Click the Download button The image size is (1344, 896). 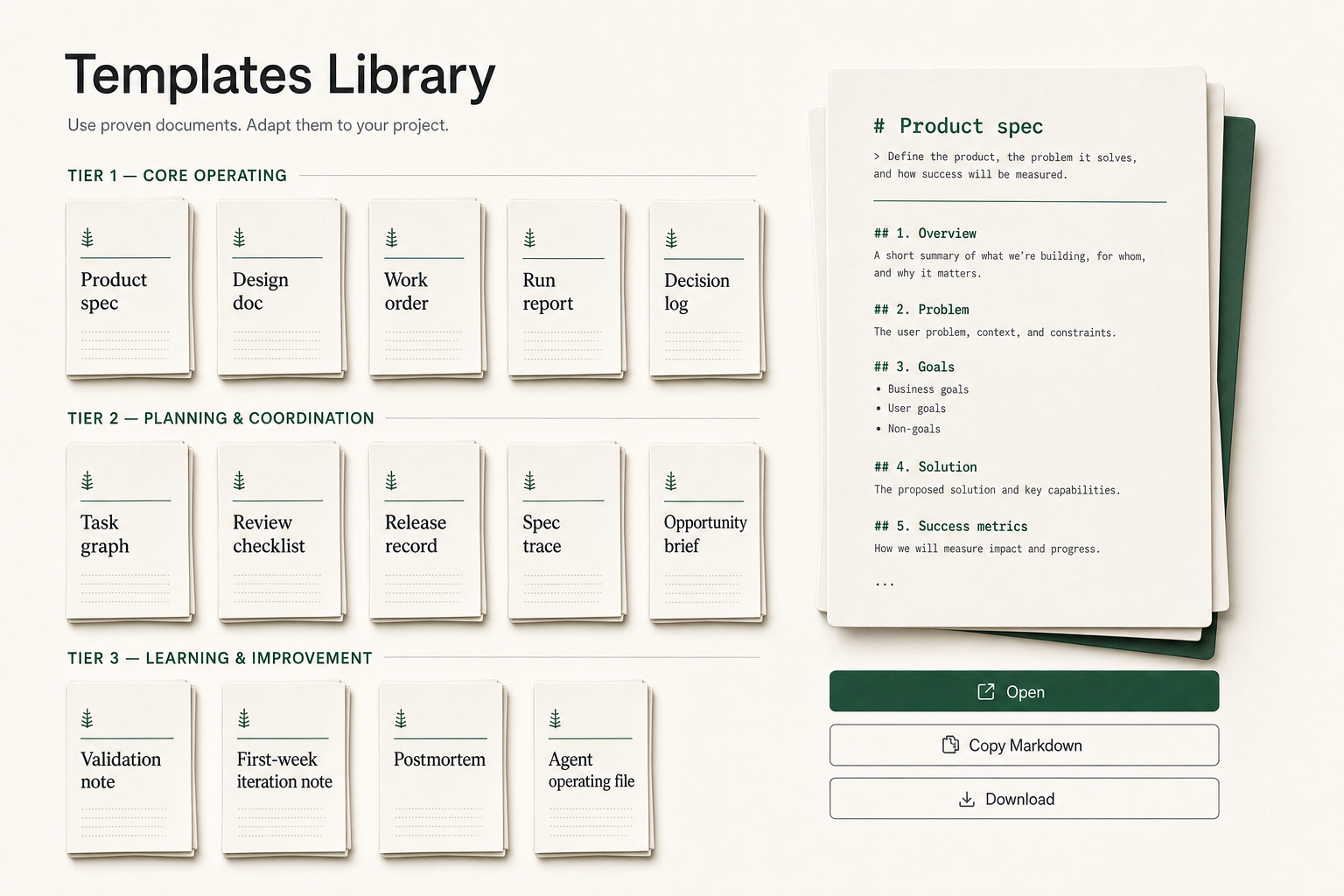pyautogui.click(x=1024, y=798)
